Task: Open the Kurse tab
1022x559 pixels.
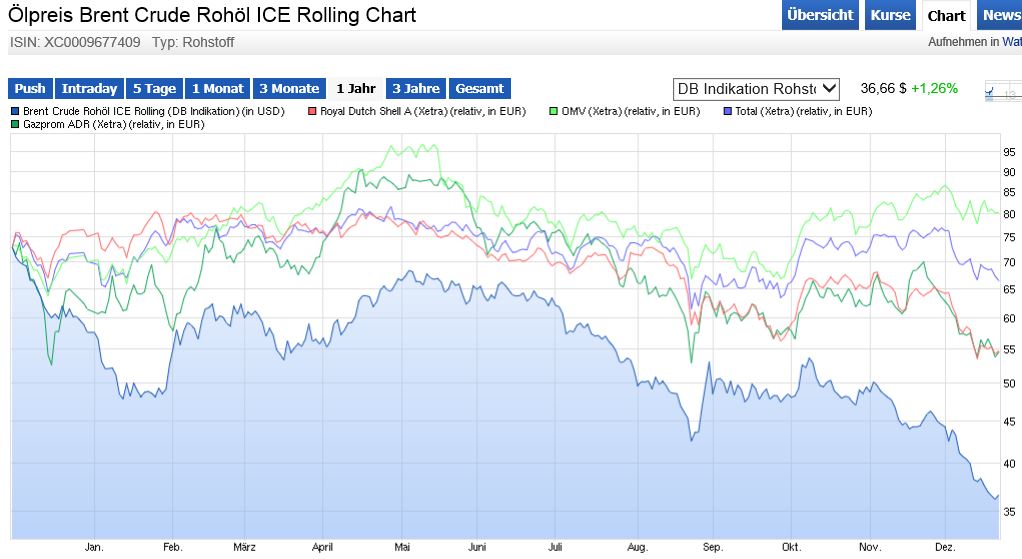Action: click(x=890, y=15)
